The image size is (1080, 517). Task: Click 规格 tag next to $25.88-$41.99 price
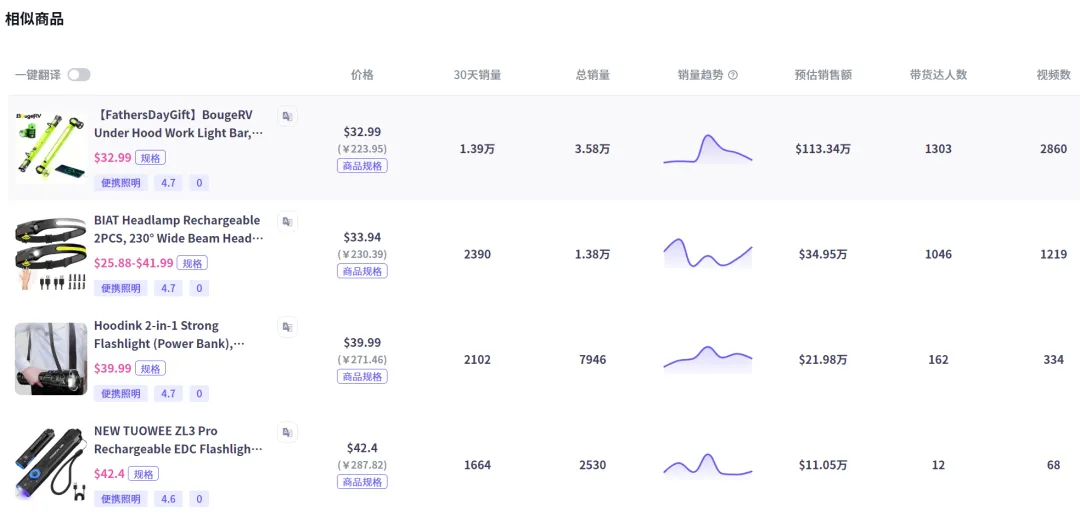[192, 263]
